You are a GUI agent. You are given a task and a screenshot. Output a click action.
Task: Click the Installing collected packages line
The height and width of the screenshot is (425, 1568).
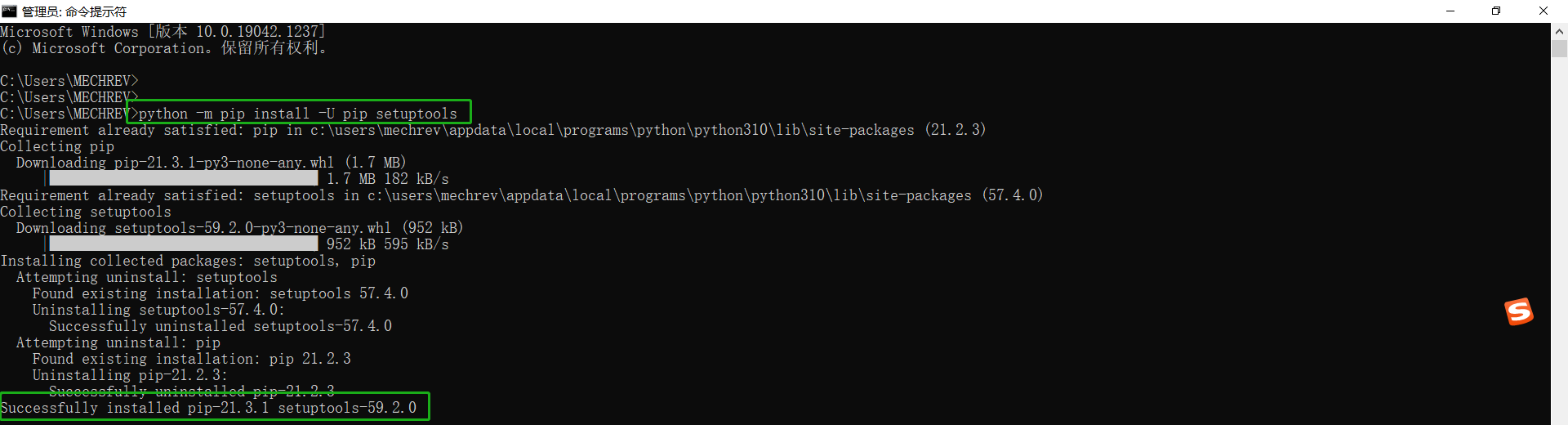click(188, 261)
